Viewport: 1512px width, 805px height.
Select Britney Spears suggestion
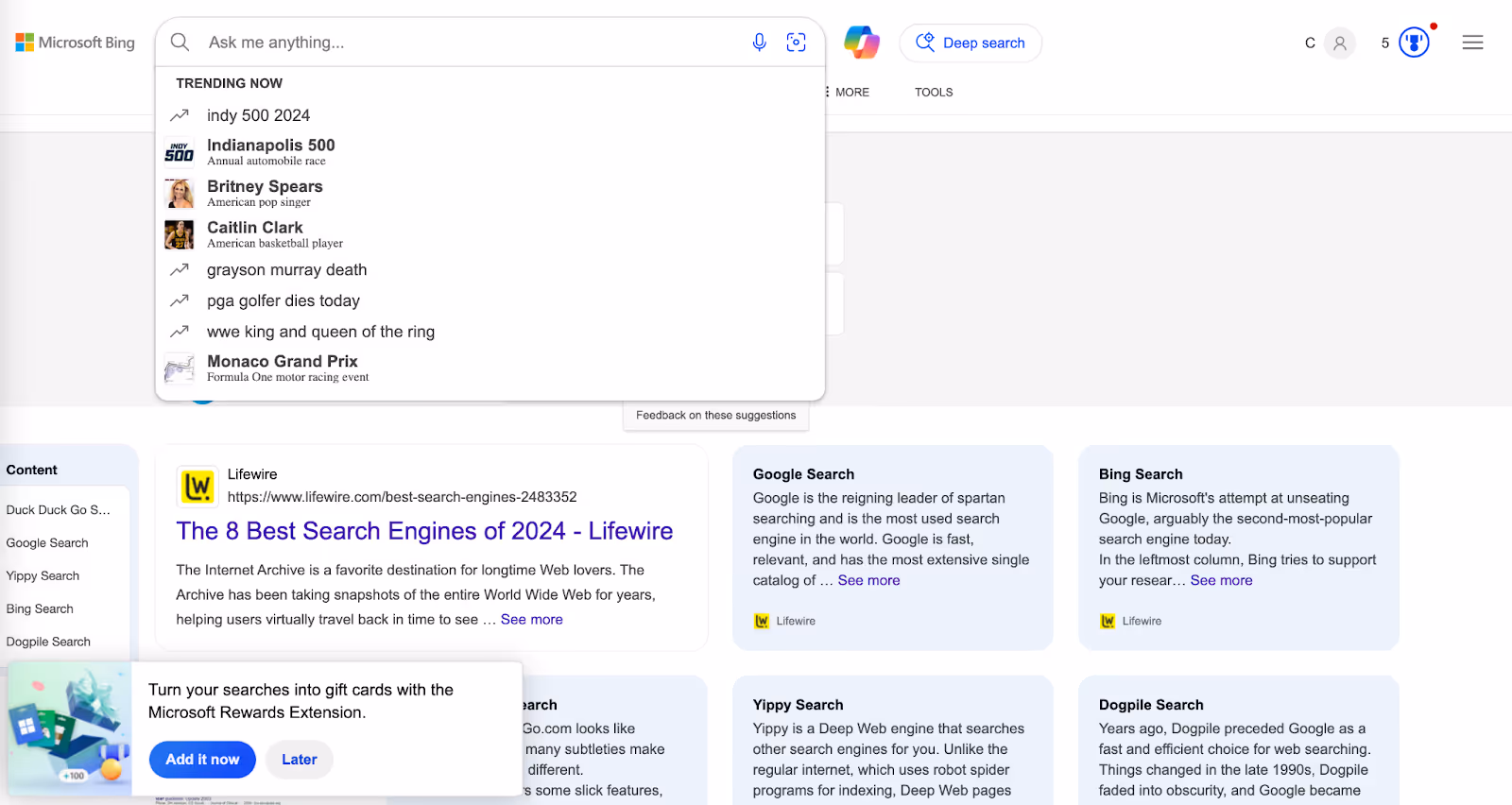[490, 193]
